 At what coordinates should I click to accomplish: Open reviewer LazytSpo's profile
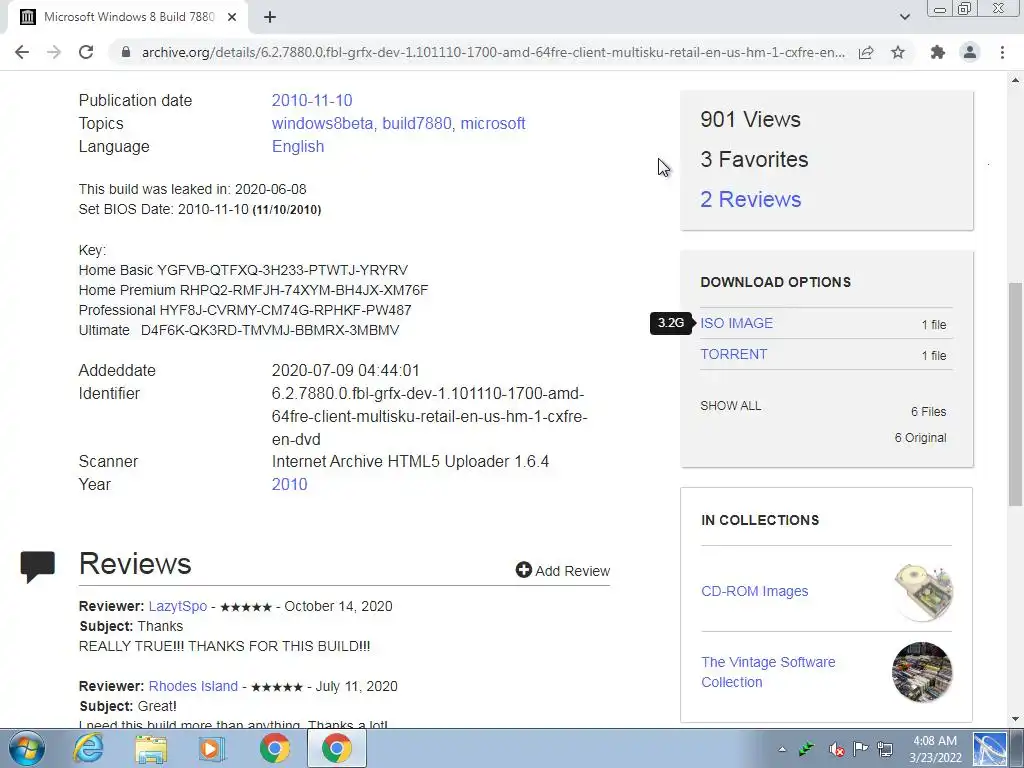pos(178,606)
